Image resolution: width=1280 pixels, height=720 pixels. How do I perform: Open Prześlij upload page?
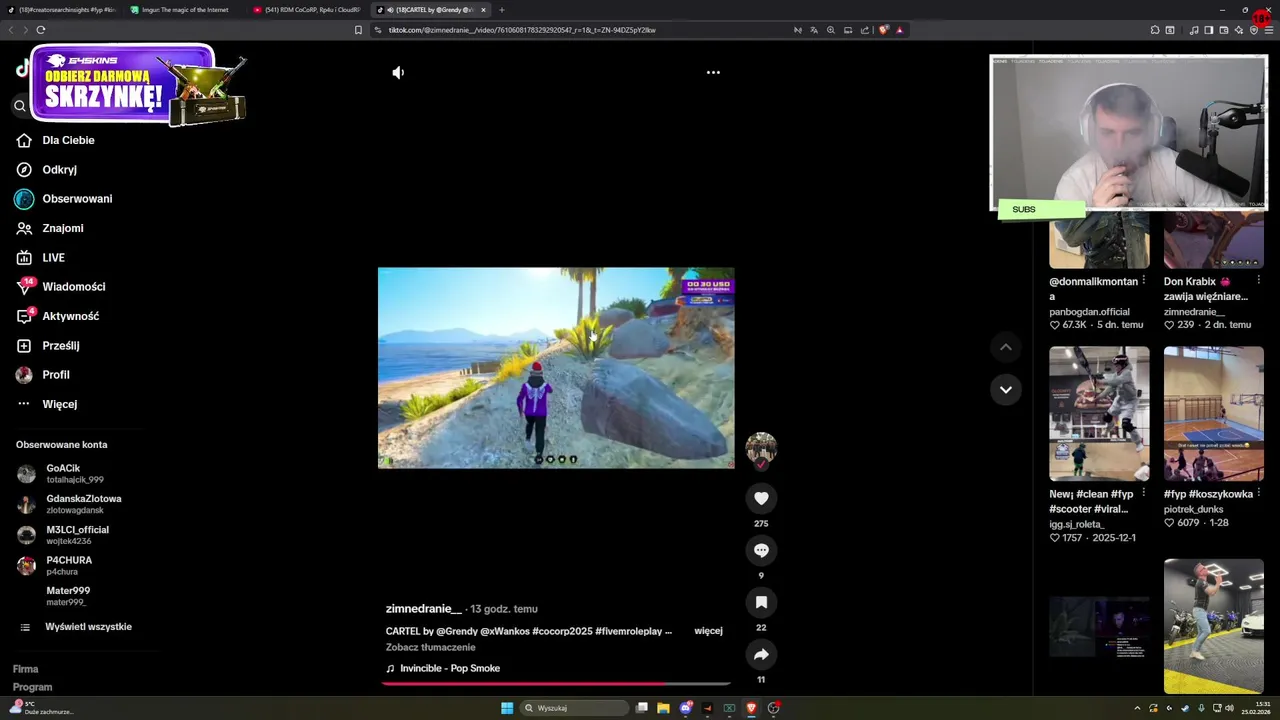60,345
